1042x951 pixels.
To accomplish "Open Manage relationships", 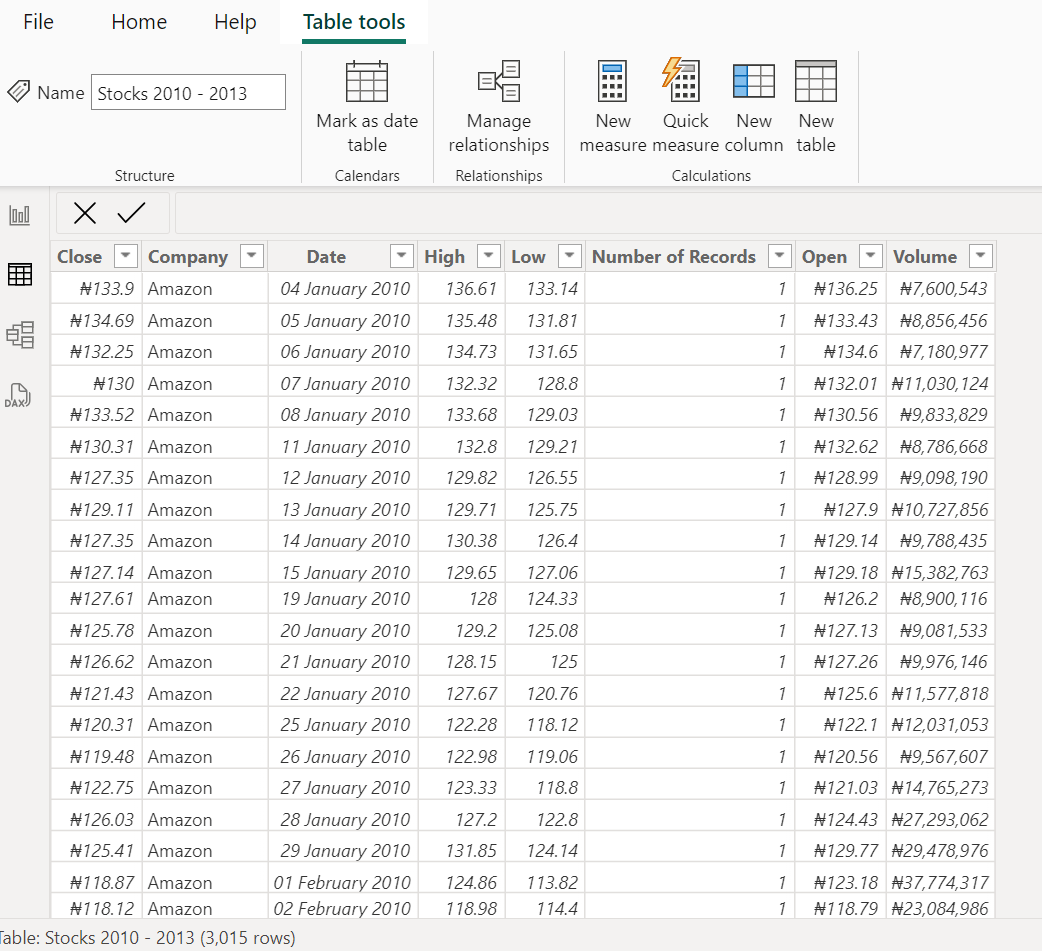I will [498, 108].
